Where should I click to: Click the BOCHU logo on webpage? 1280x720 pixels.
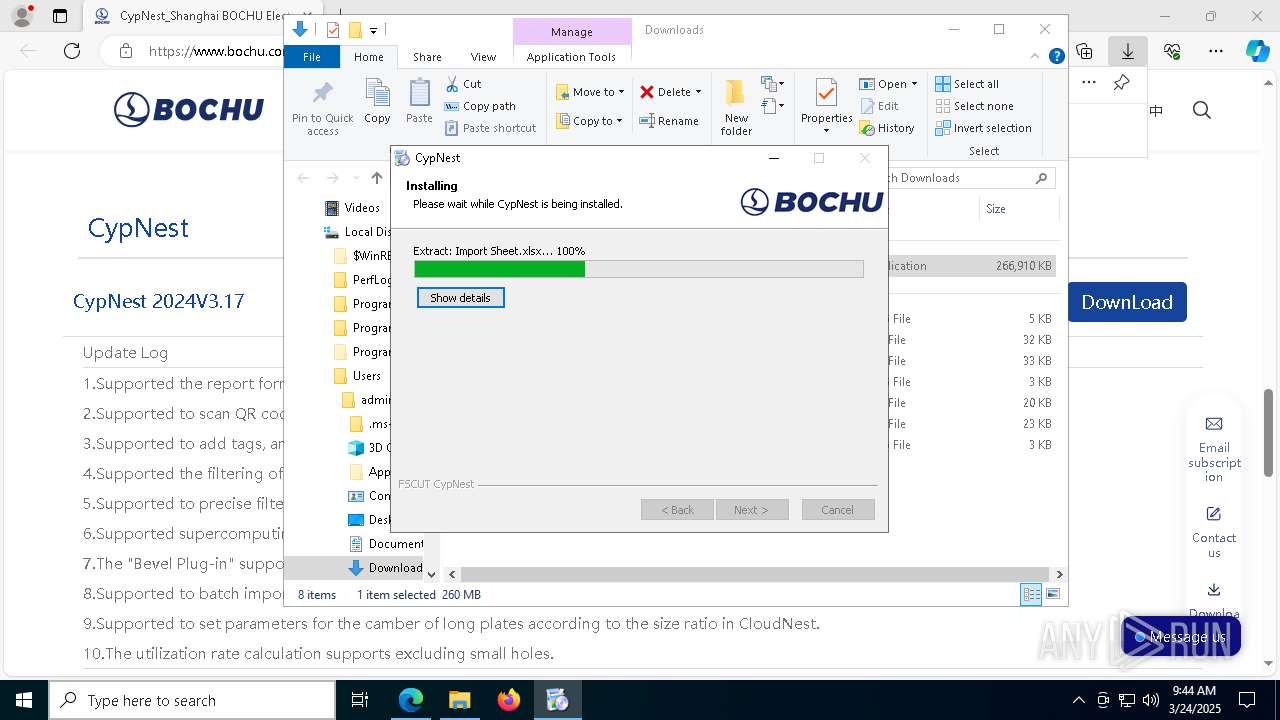pos(189,109)
